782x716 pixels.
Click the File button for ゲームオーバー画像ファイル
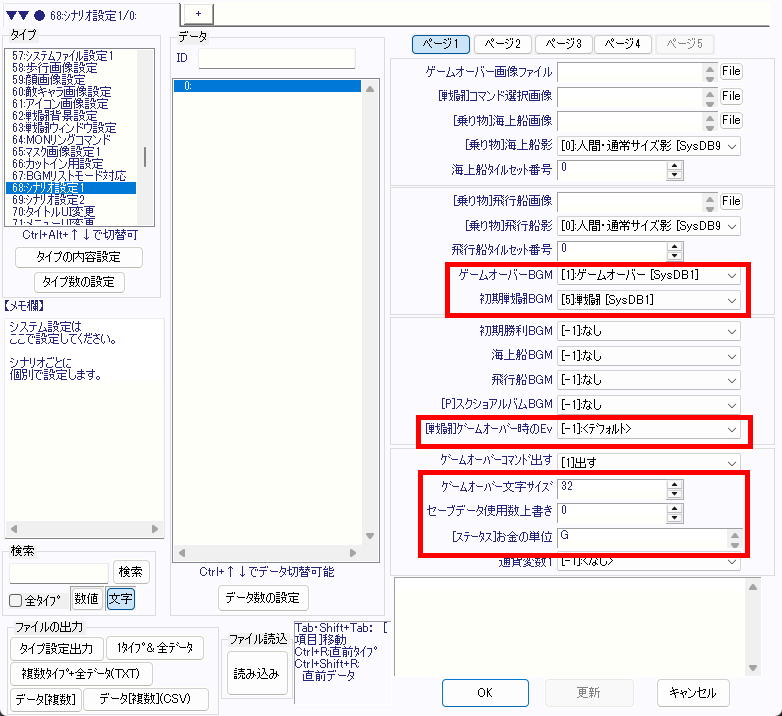point(731,71)
